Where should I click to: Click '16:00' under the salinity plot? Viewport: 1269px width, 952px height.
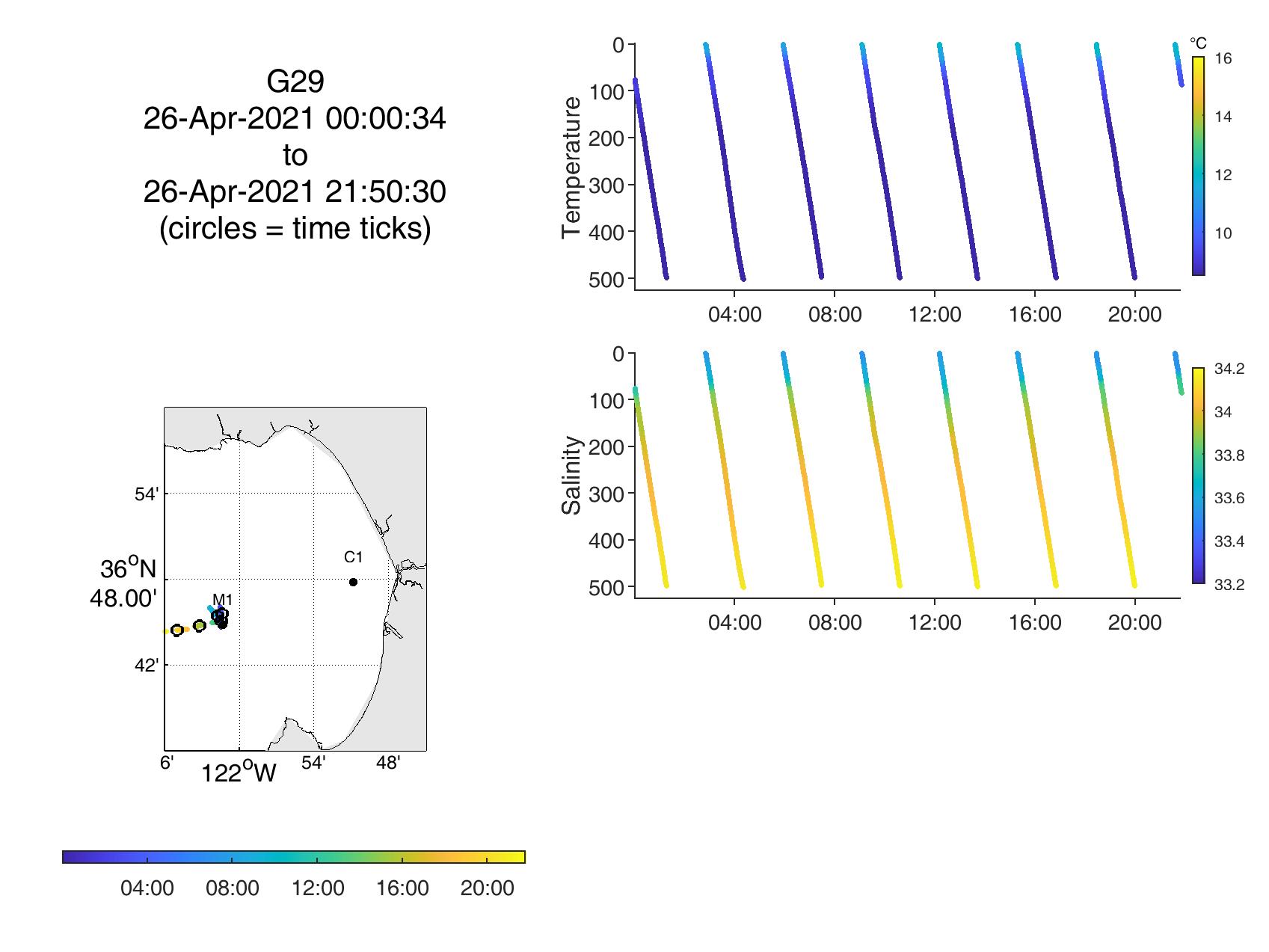pos(1035,623)
